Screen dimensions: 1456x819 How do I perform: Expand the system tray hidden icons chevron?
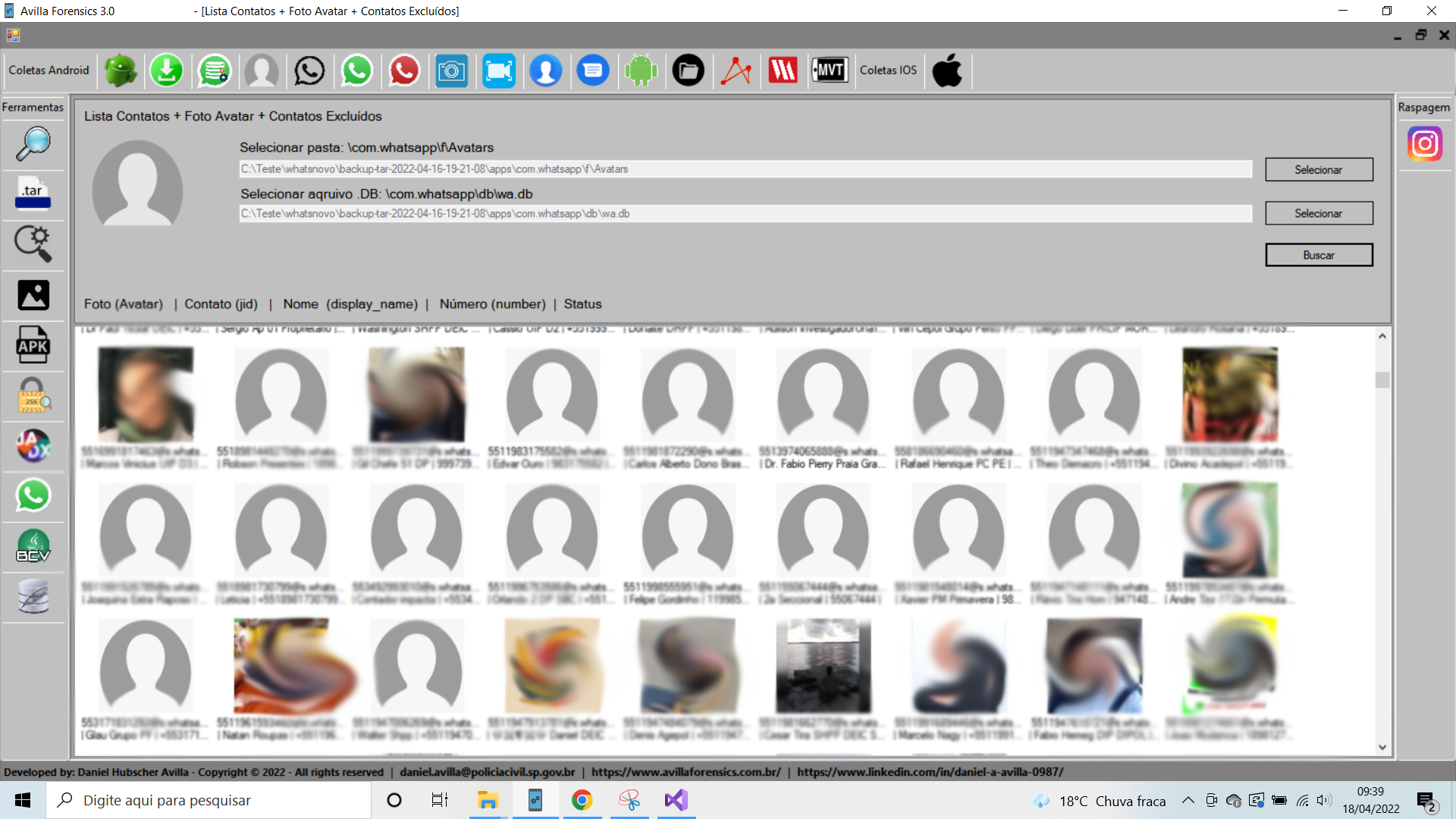[1188, 801]
